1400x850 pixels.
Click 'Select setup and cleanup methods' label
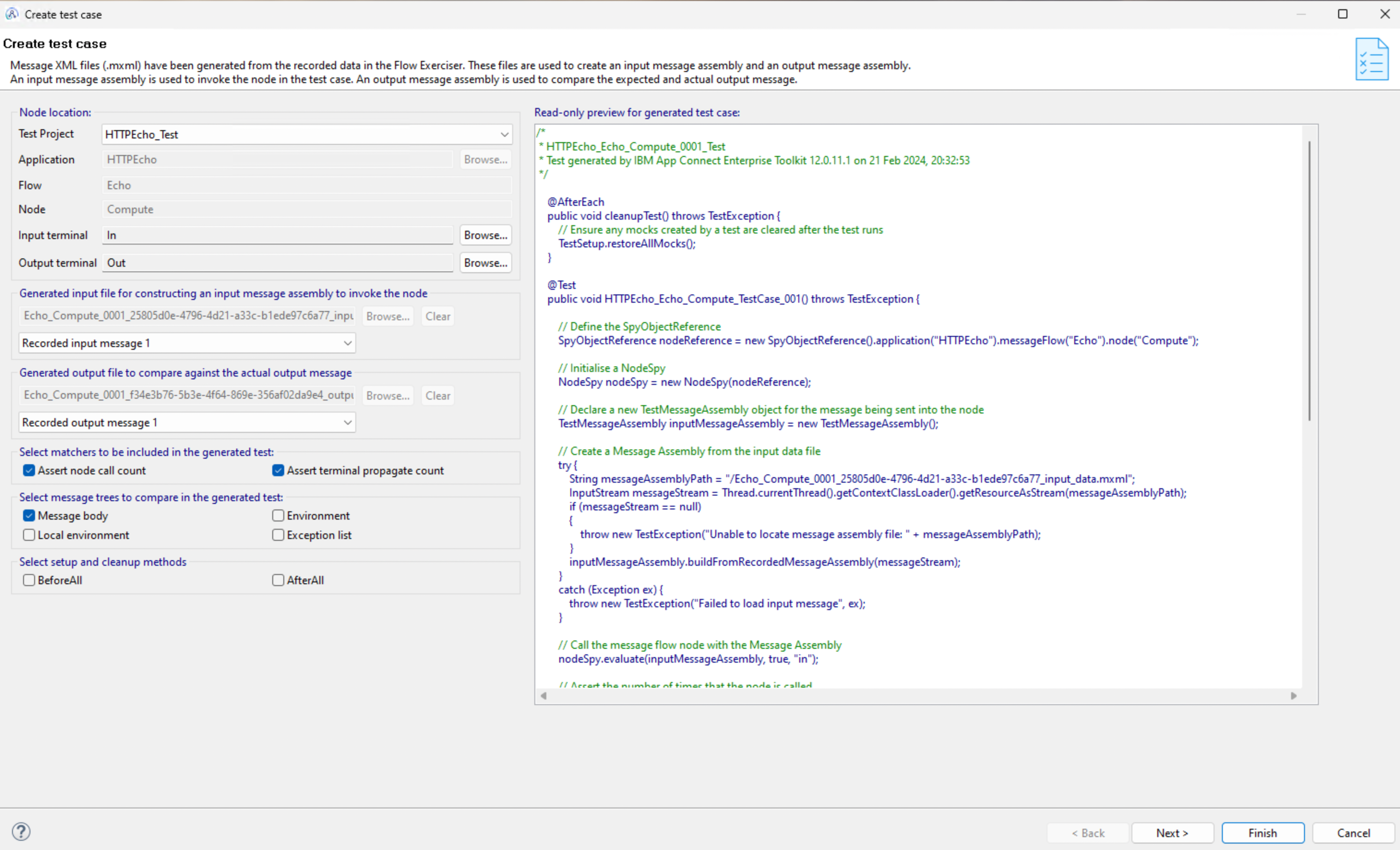pos(103,562)
